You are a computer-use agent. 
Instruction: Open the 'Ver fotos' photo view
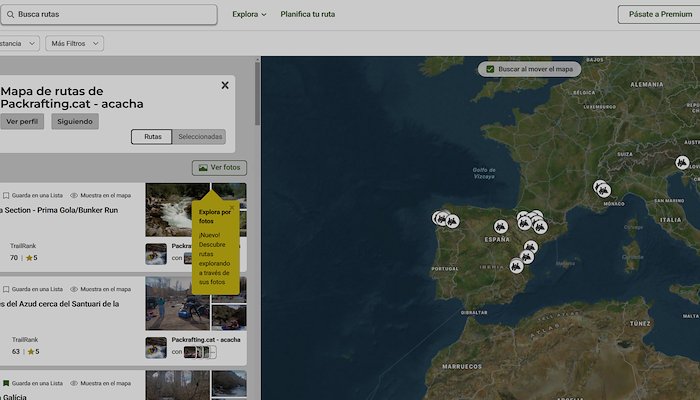(219, 168)
